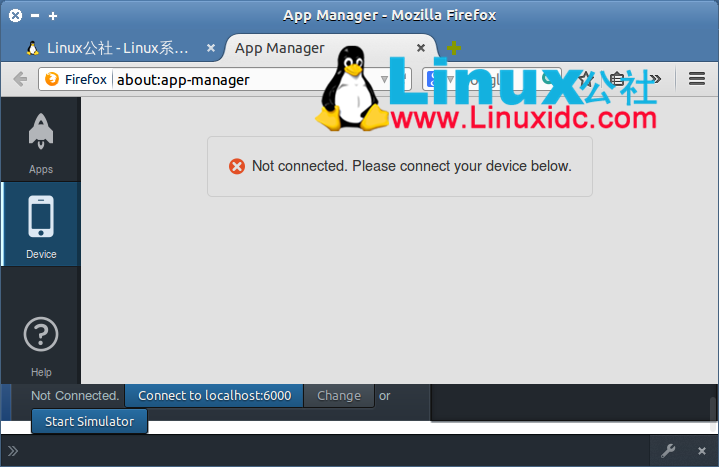Click the Firefox identity icon in URL bar
The height and width of the screenshot is (467, 719).
click(x=52, y=79)
